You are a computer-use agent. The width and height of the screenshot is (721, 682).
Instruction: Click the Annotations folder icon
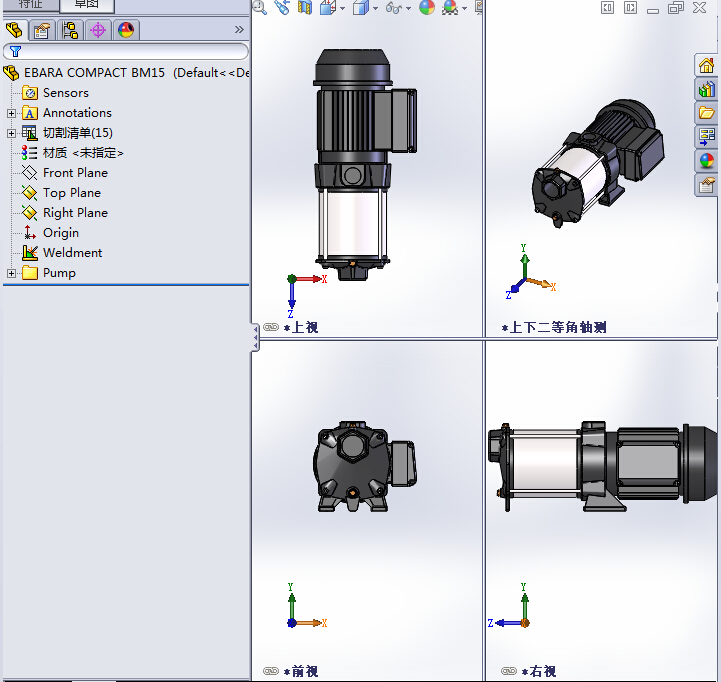coord(30,113)
